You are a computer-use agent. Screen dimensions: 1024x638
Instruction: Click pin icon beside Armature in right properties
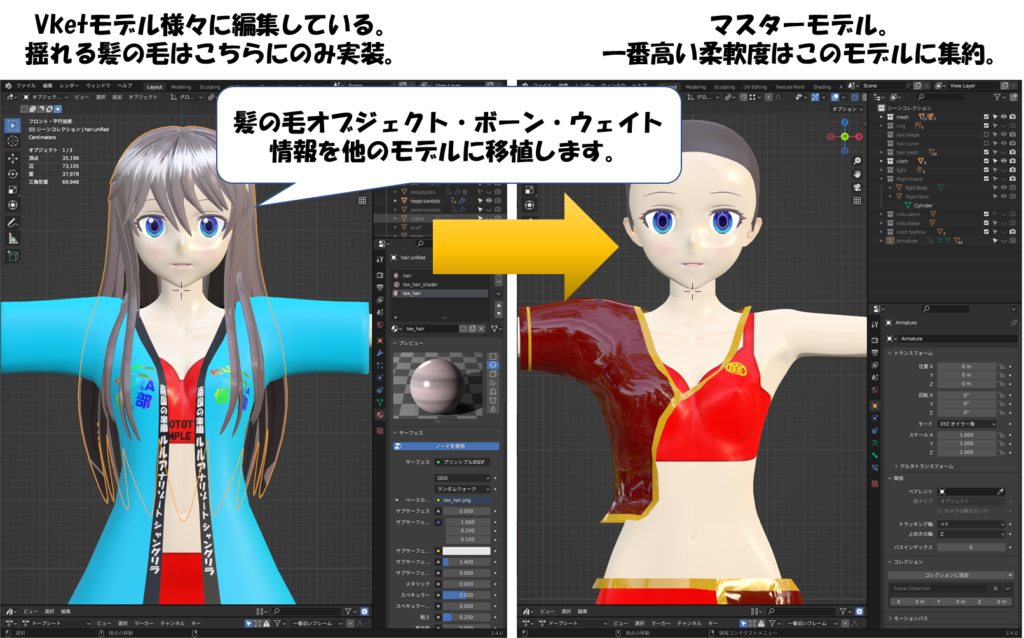[x=1014, y=323]
